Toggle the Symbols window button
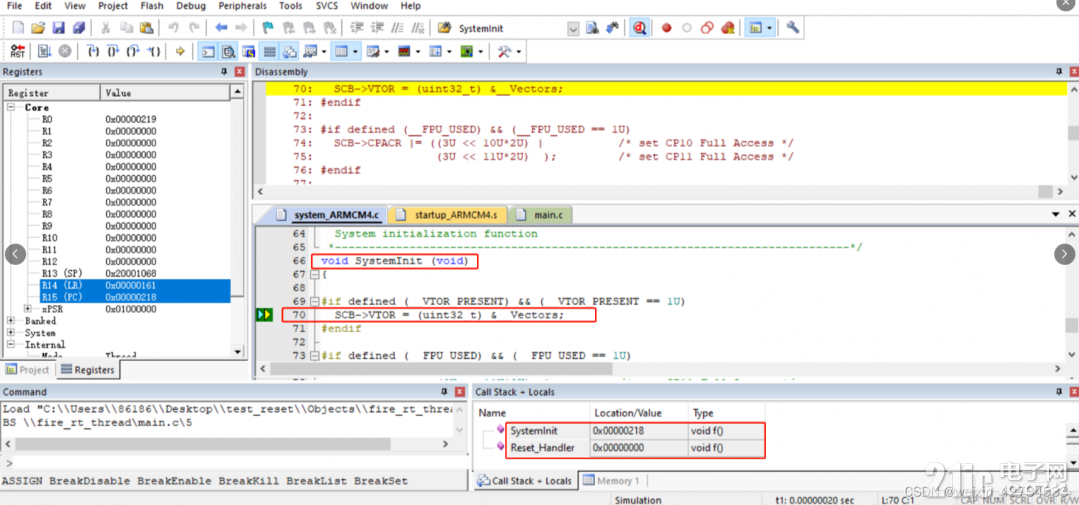Image resolution: width=1079 pixels, height=505 pixels. point(248,51)
